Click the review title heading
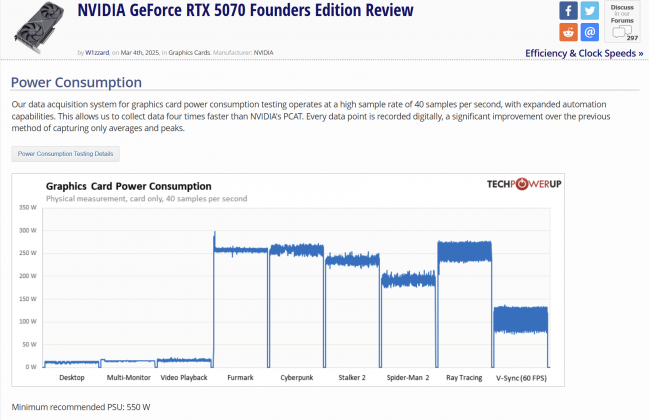This screenshot has height=420, width=649. point(245,10)
